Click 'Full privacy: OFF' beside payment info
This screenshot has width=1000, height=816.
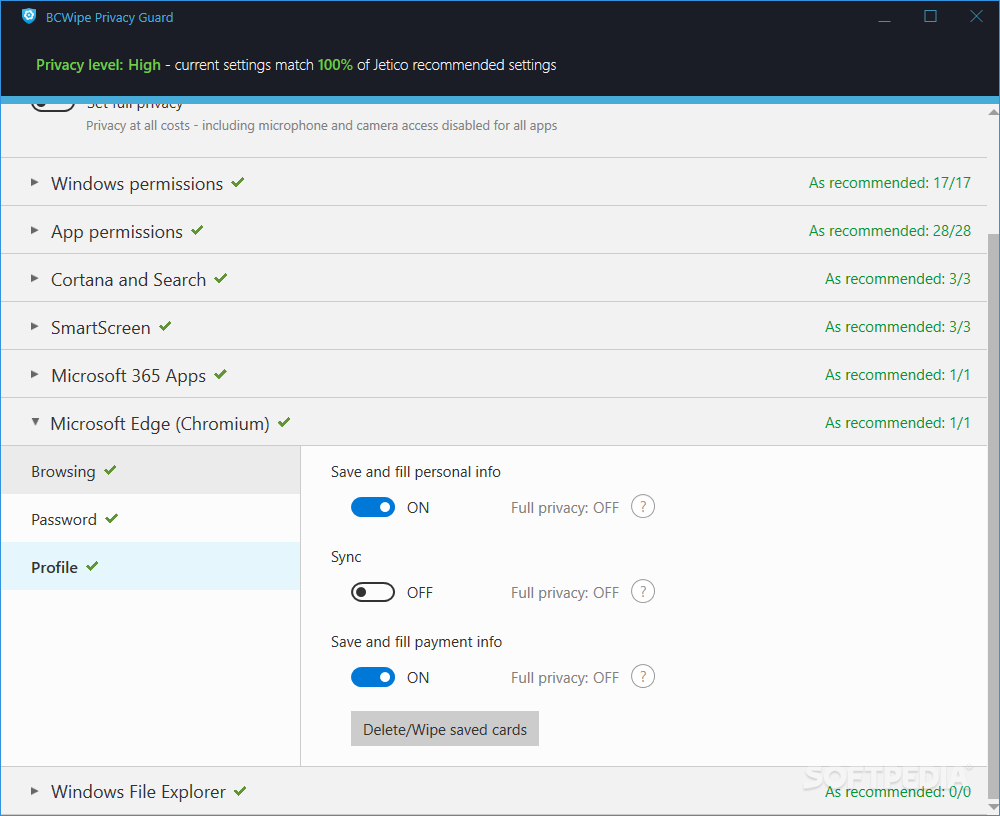tap(564, 678)
